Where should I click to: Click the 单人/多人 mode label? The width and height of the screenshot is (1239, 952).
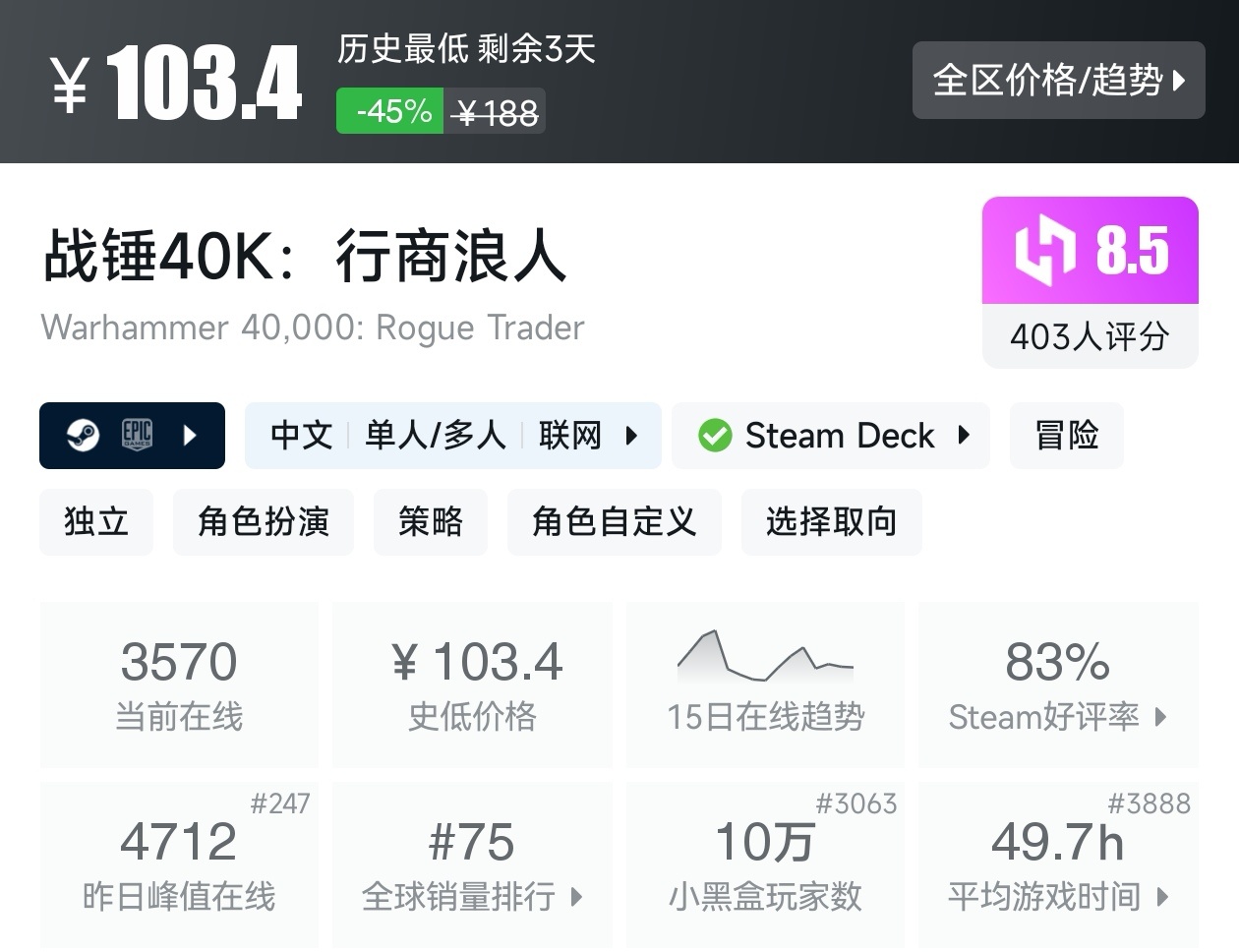(435, 435)
